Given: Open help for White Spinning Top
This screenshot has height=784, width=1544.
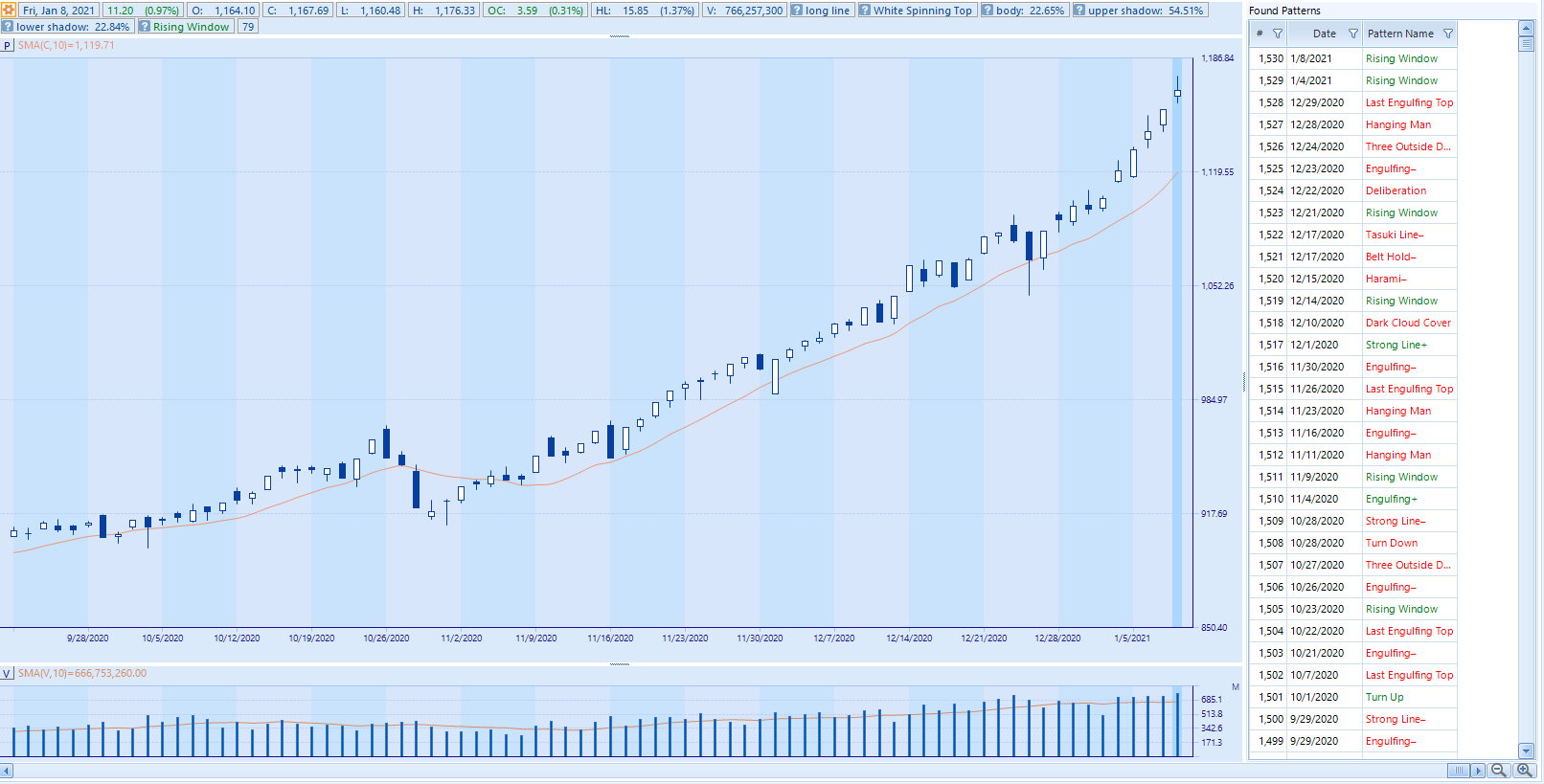Looking at the screenshot, I should (x=865, y=11).
